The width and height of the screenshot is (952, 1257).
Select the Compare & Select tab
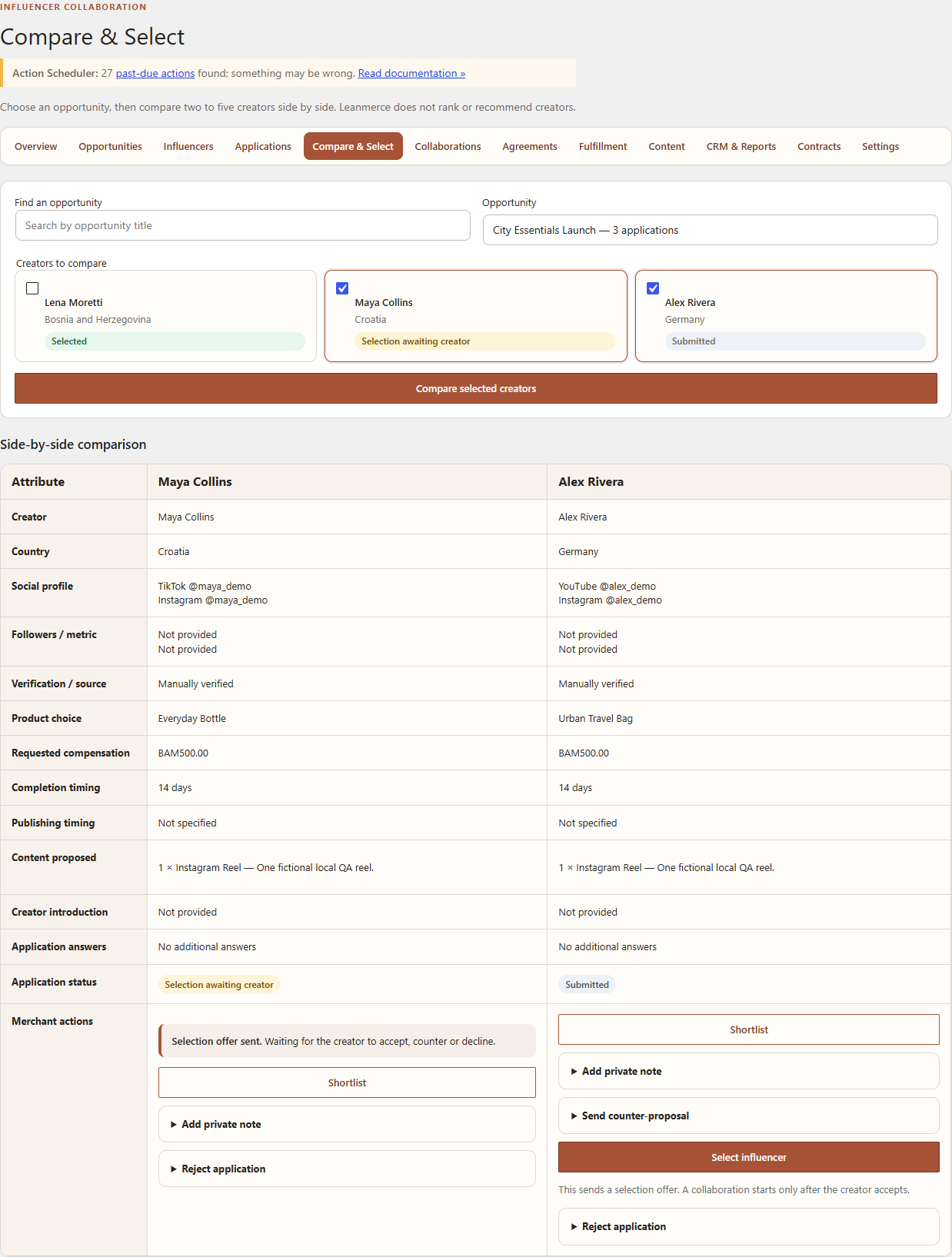(353, 146)
